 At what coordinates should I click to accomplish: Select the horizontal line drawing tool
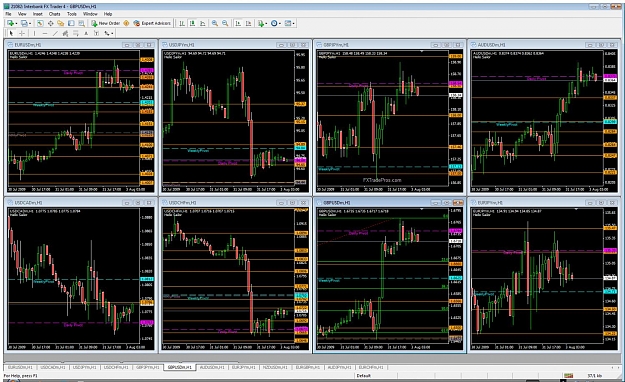45,33
